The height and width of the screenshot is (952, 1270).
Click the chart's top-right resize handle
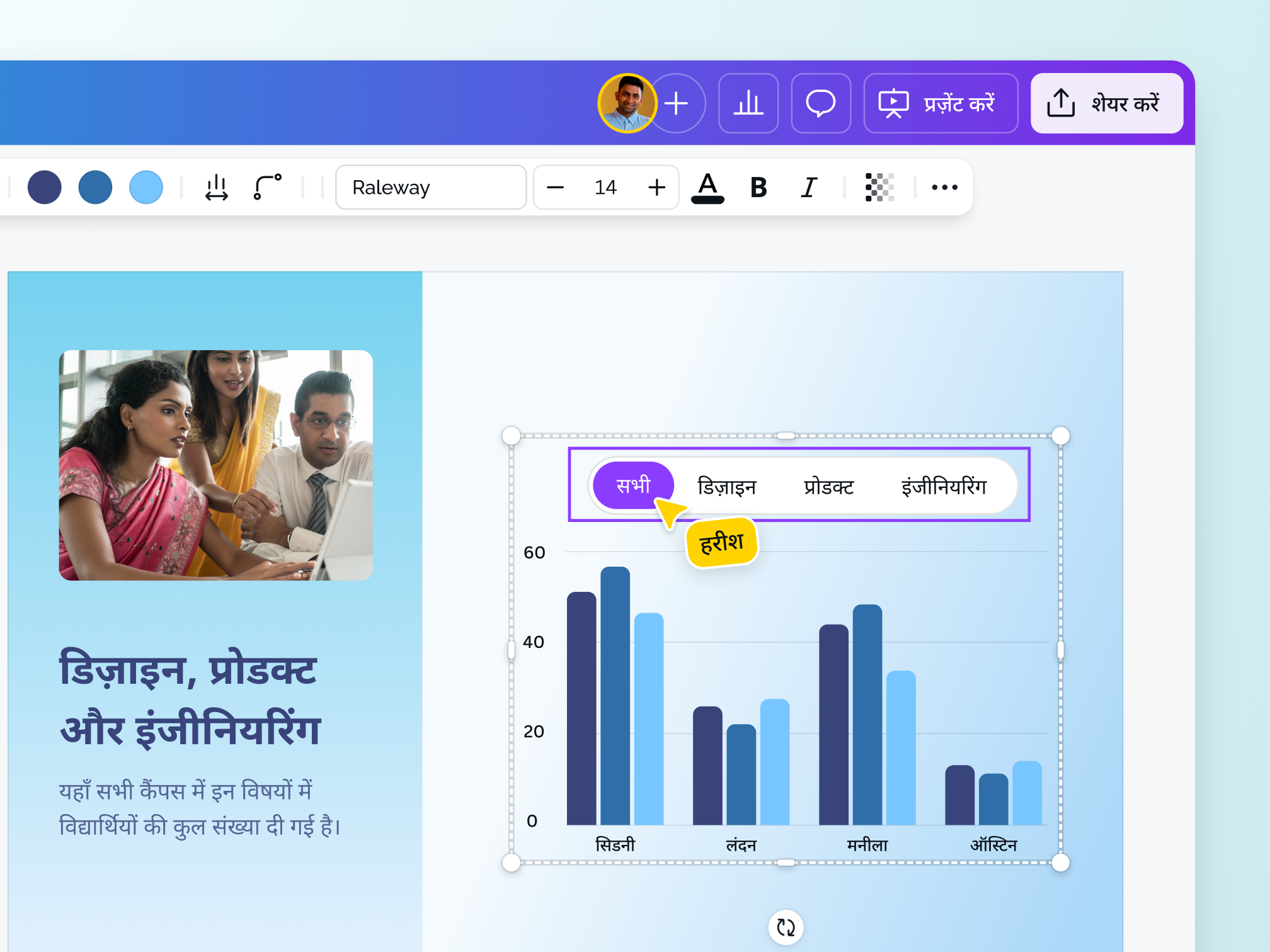tap(1060, 435)
